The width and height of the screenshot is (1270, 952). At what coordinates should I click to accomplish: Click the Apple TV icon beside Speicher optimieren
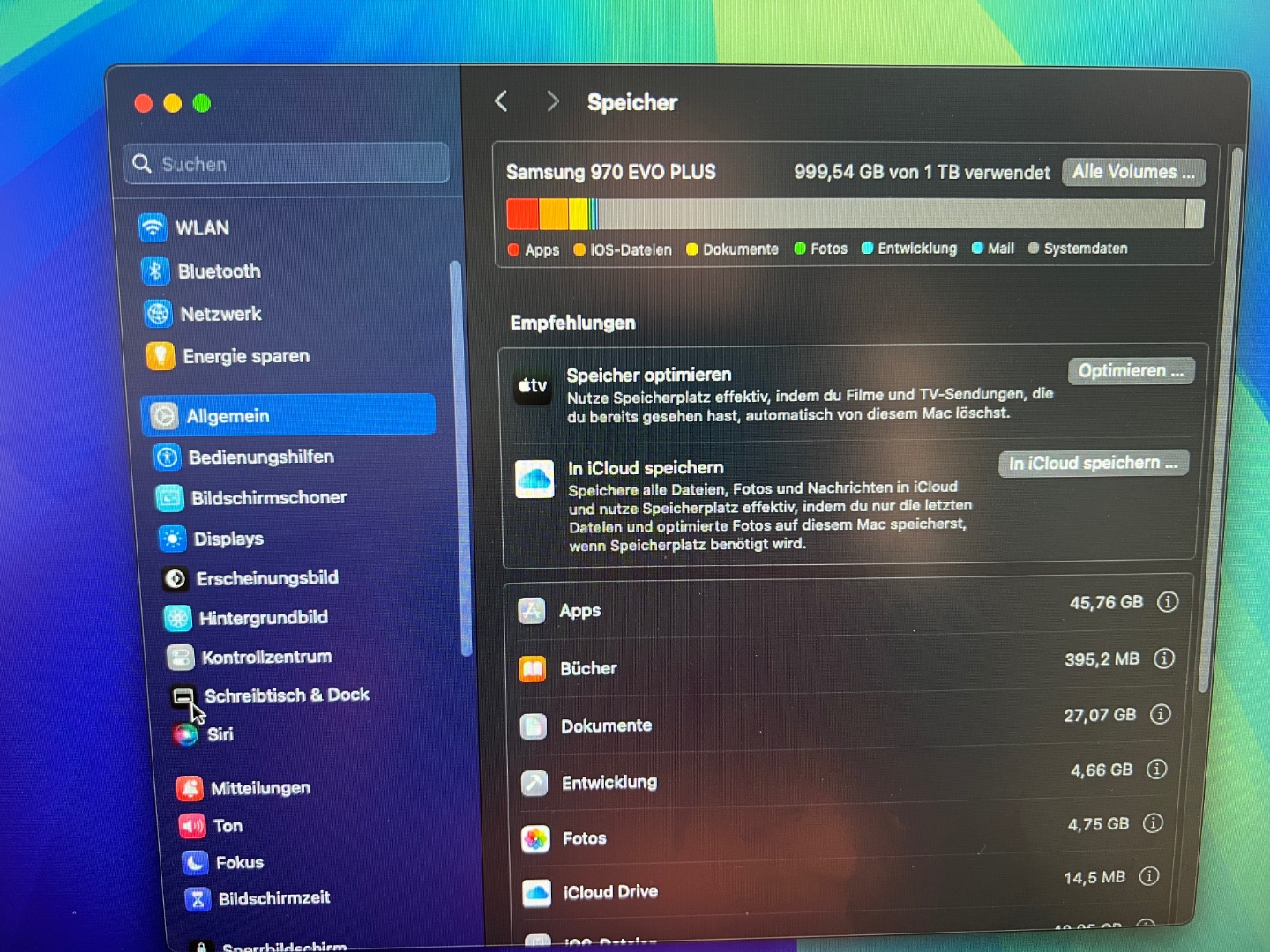532,387
